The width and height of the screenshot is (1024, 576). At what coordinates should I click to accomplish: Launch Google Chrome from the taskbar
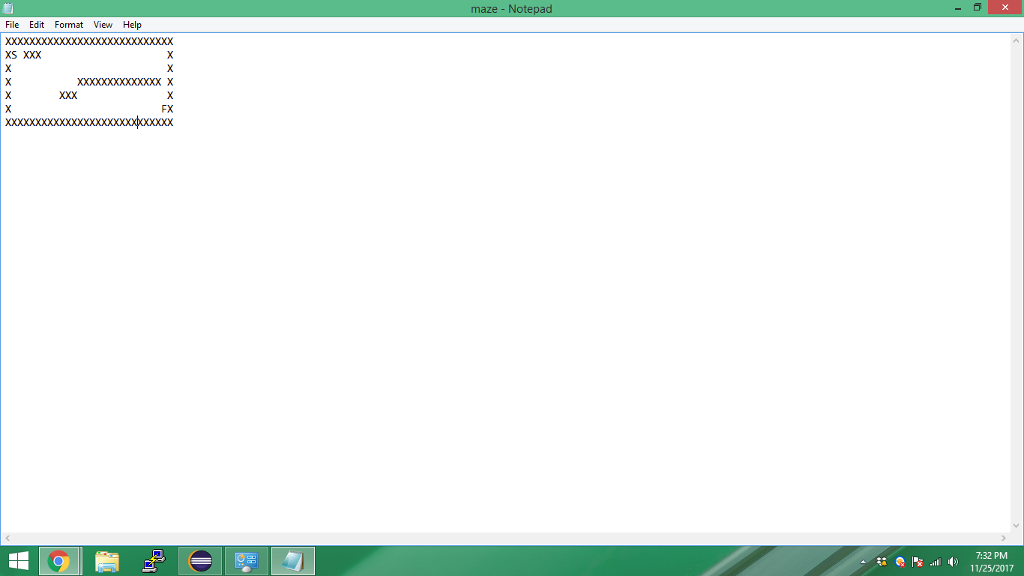[x=59, y=560]
